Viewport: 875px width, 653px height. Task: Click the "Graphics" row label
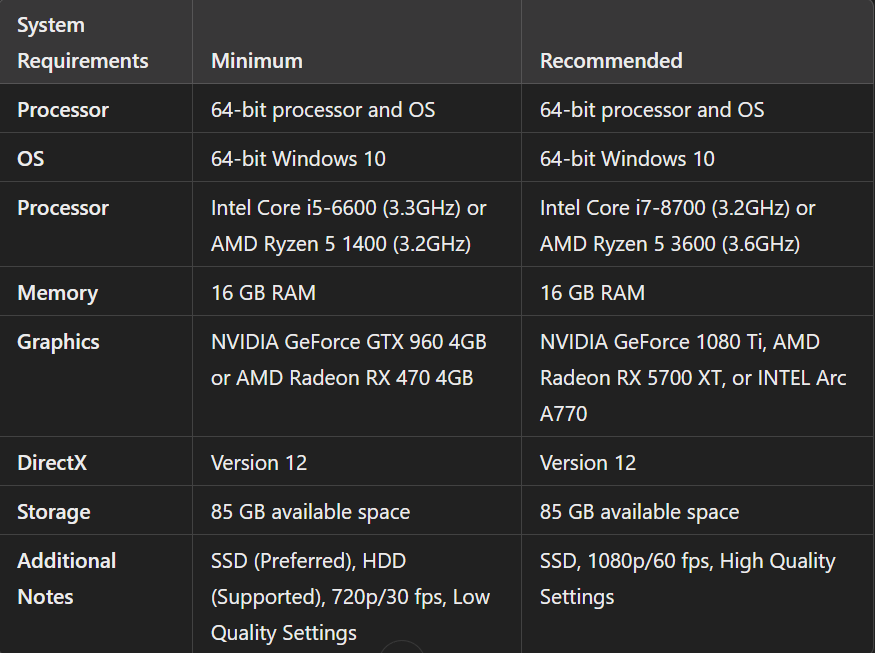58,342
